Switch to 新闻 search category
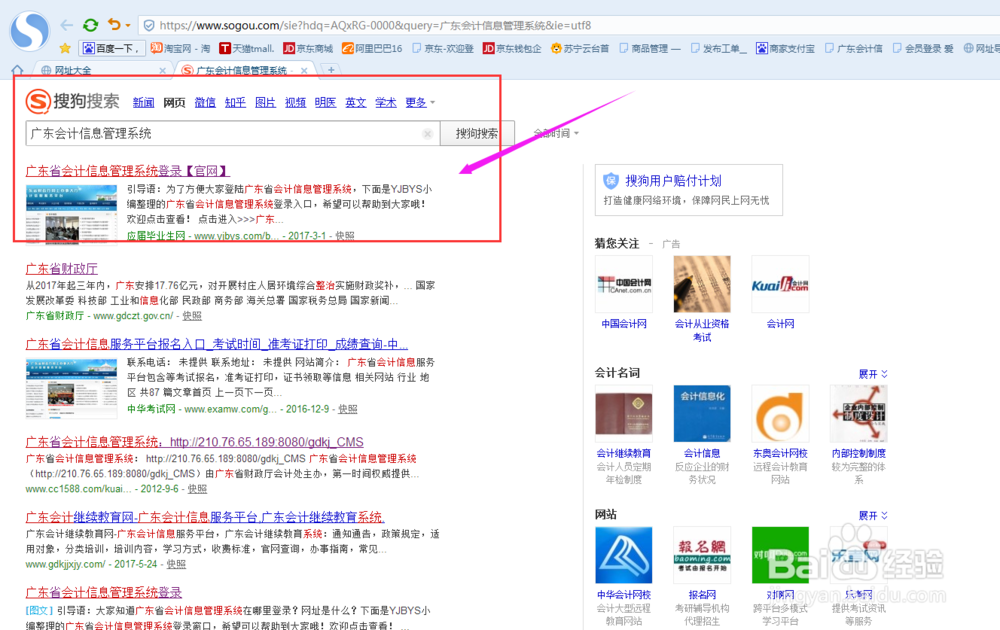This screenshot has width=1000, height=630. pyautogui.click(x=143, y=102)
